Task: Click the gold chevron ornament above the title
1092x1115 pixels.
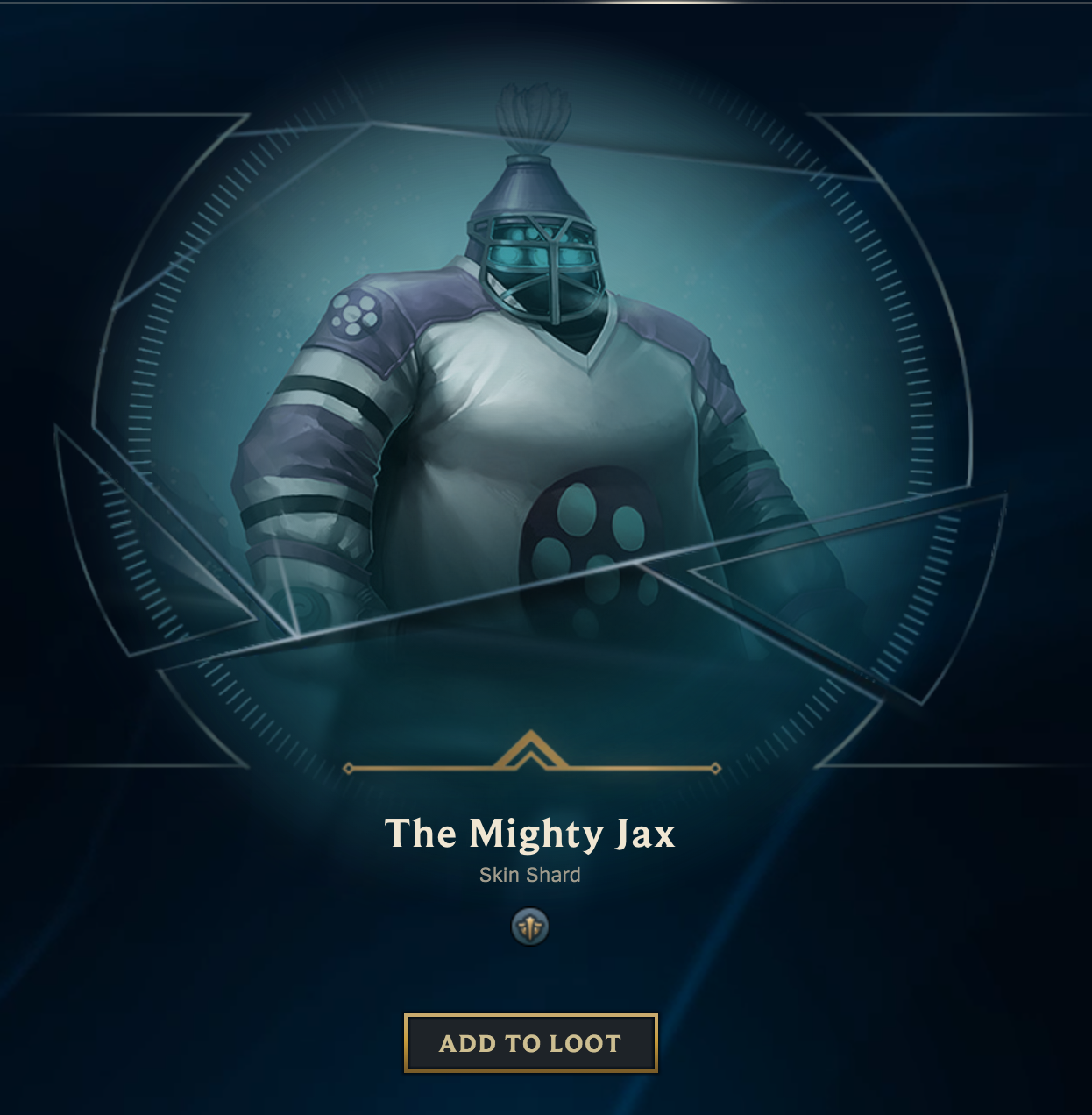Action: tap(530, 751)
